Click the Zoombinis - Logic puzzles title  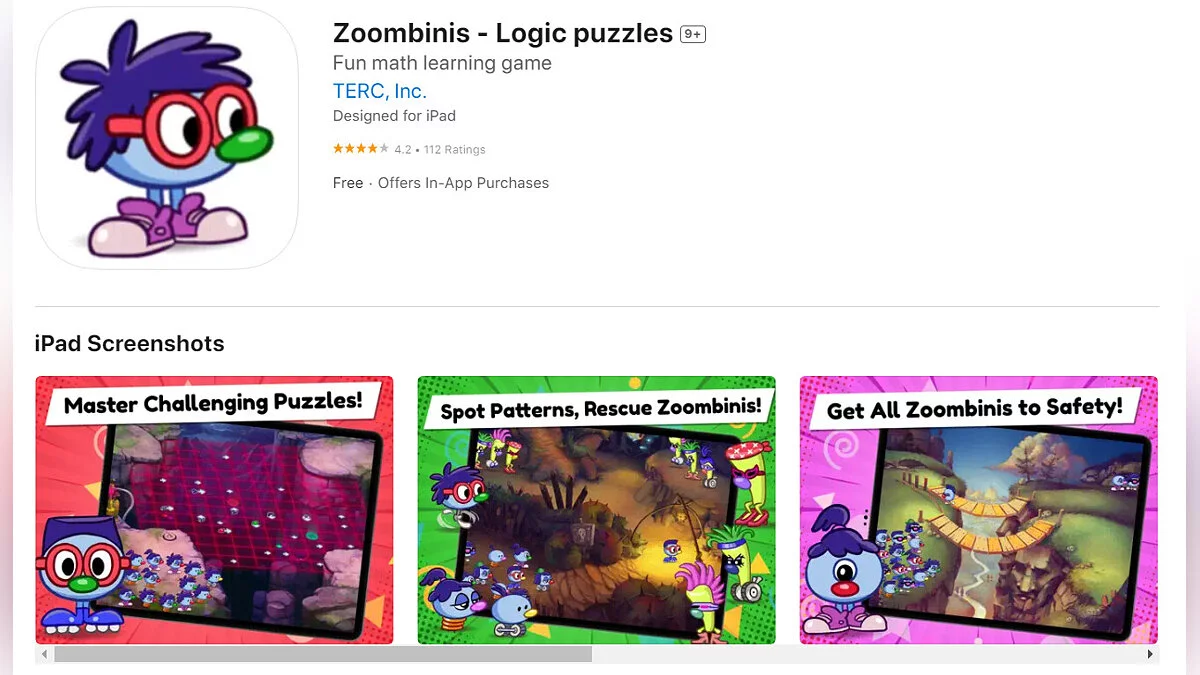(503, 33)
